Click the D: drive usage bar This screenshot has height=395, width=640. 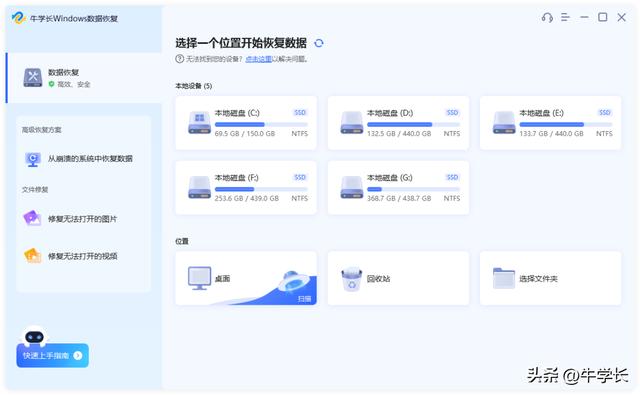[413, 124]
